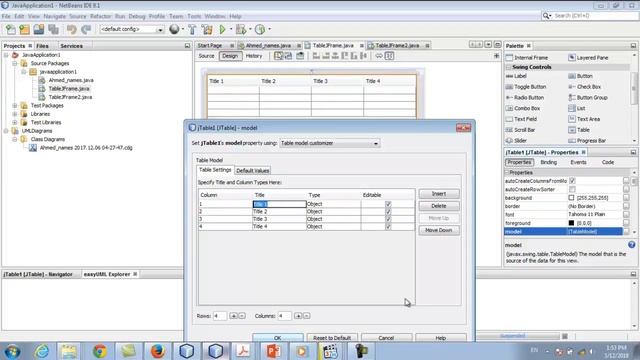The height and width of the screenshot is (360, 640).
Task: Open Firefox from the taskbar
Action: [x=158, y=351]
